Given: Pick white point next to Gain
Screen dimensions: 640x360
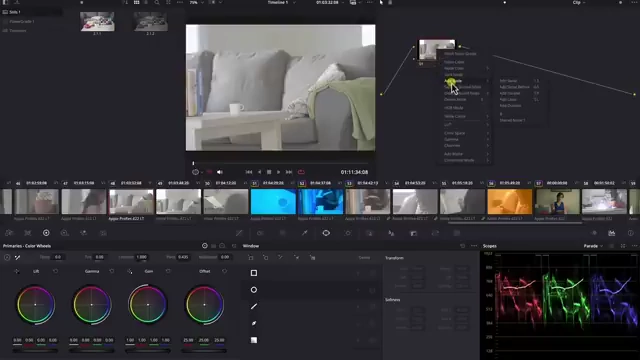Looking at the screenshot, I should (129, 271).
